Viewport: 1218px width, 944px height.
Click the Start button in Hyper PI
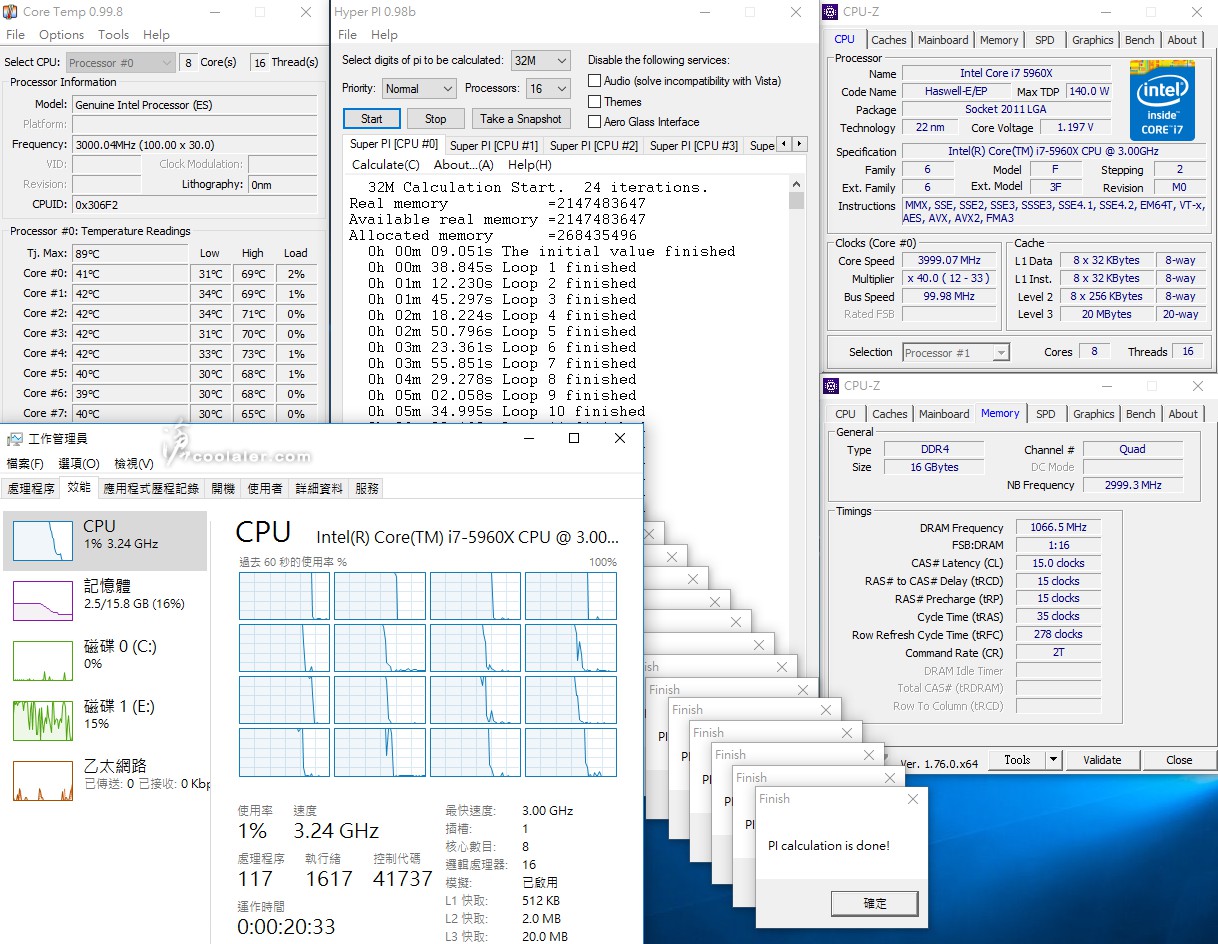[371, 118]
